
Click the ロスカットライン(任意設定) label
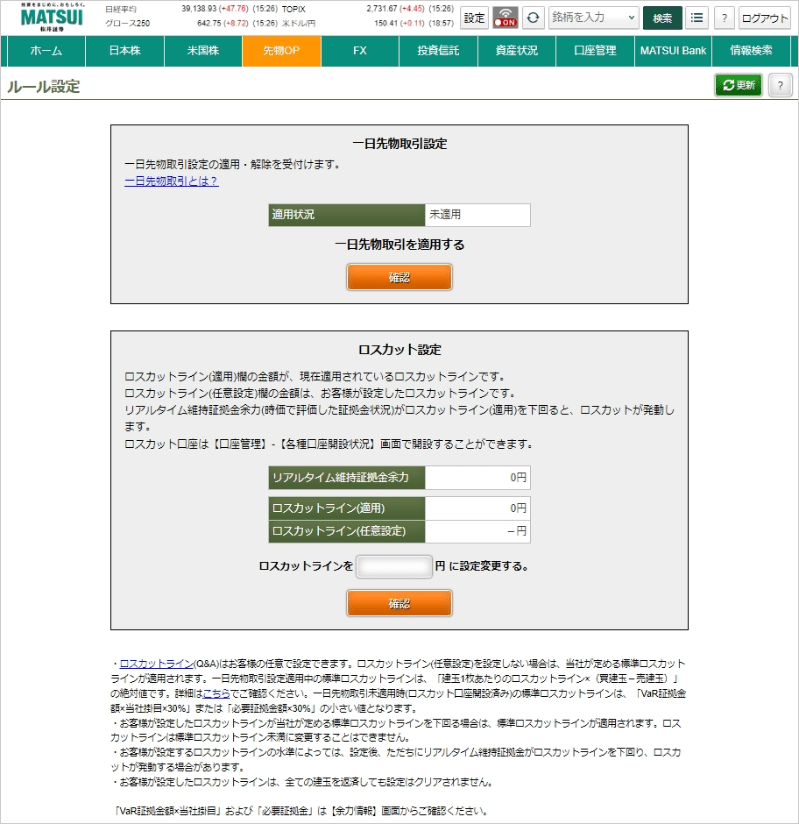[x=347, y=531]
